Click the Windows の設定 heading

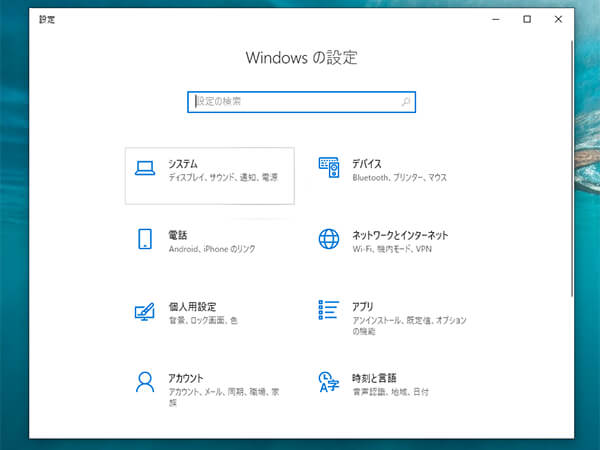pyautogui.click(x=302, y=58)
